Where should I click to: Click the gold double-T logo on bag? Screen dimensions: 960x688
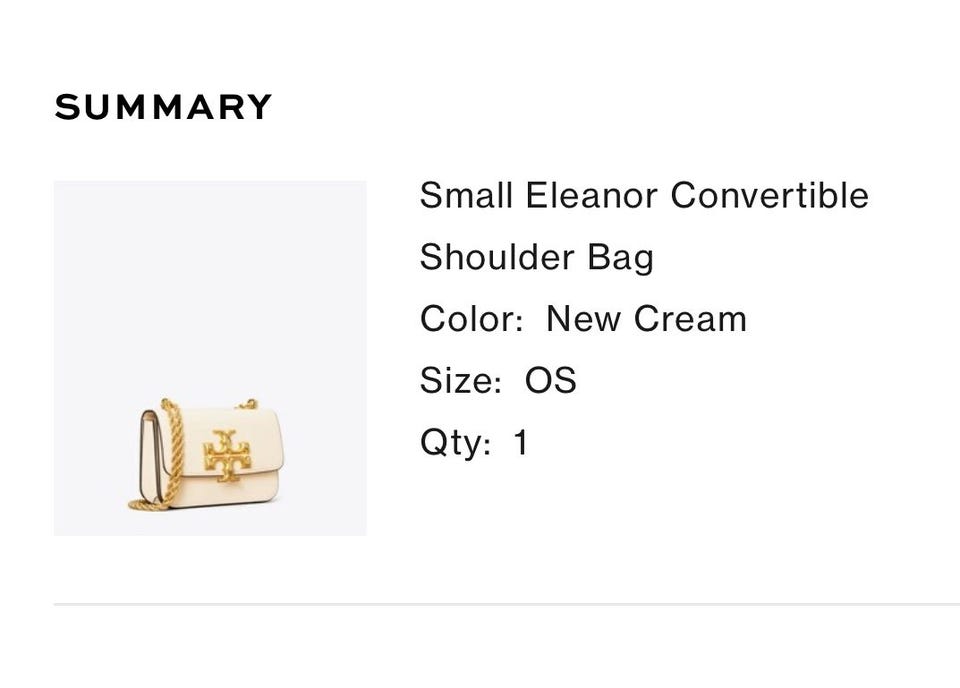click(x=227, y=455)
